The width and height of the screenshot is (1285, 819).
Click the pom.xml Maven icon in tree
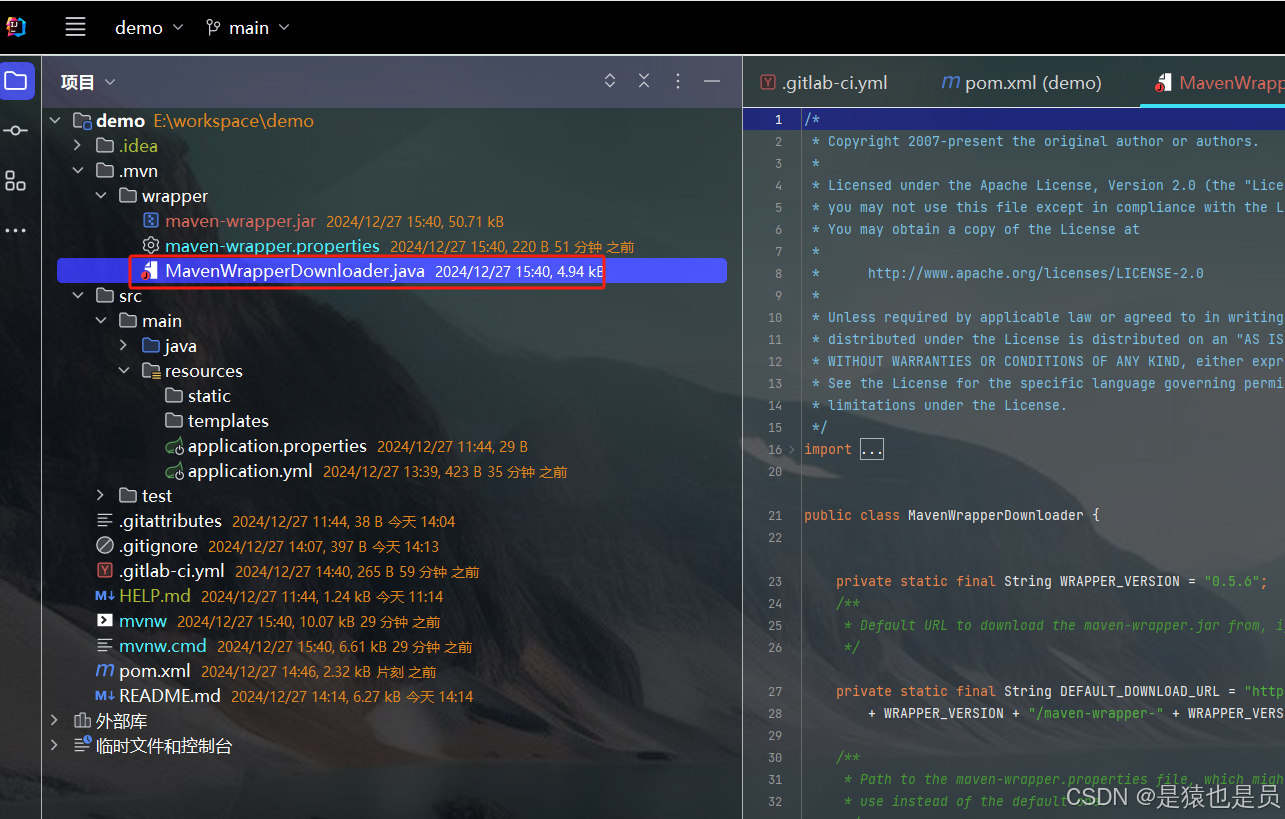(x=105, y=671)
